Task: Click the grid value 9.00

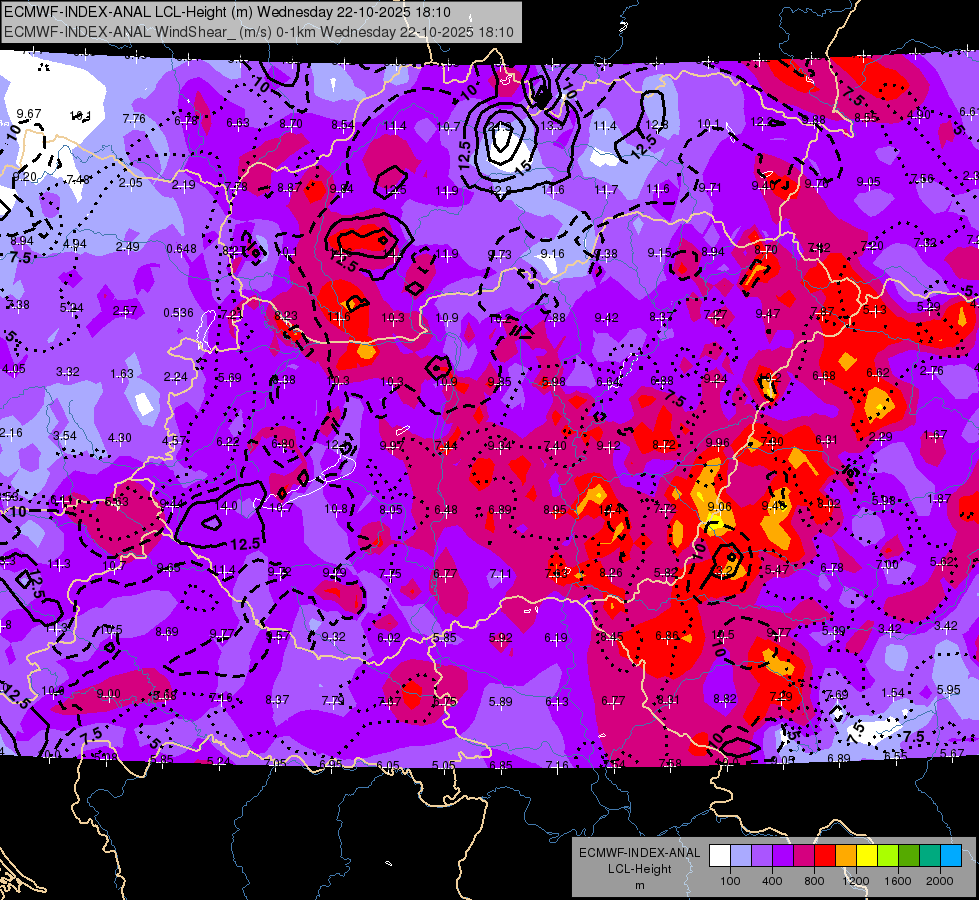Action: [x=109, y=694]
